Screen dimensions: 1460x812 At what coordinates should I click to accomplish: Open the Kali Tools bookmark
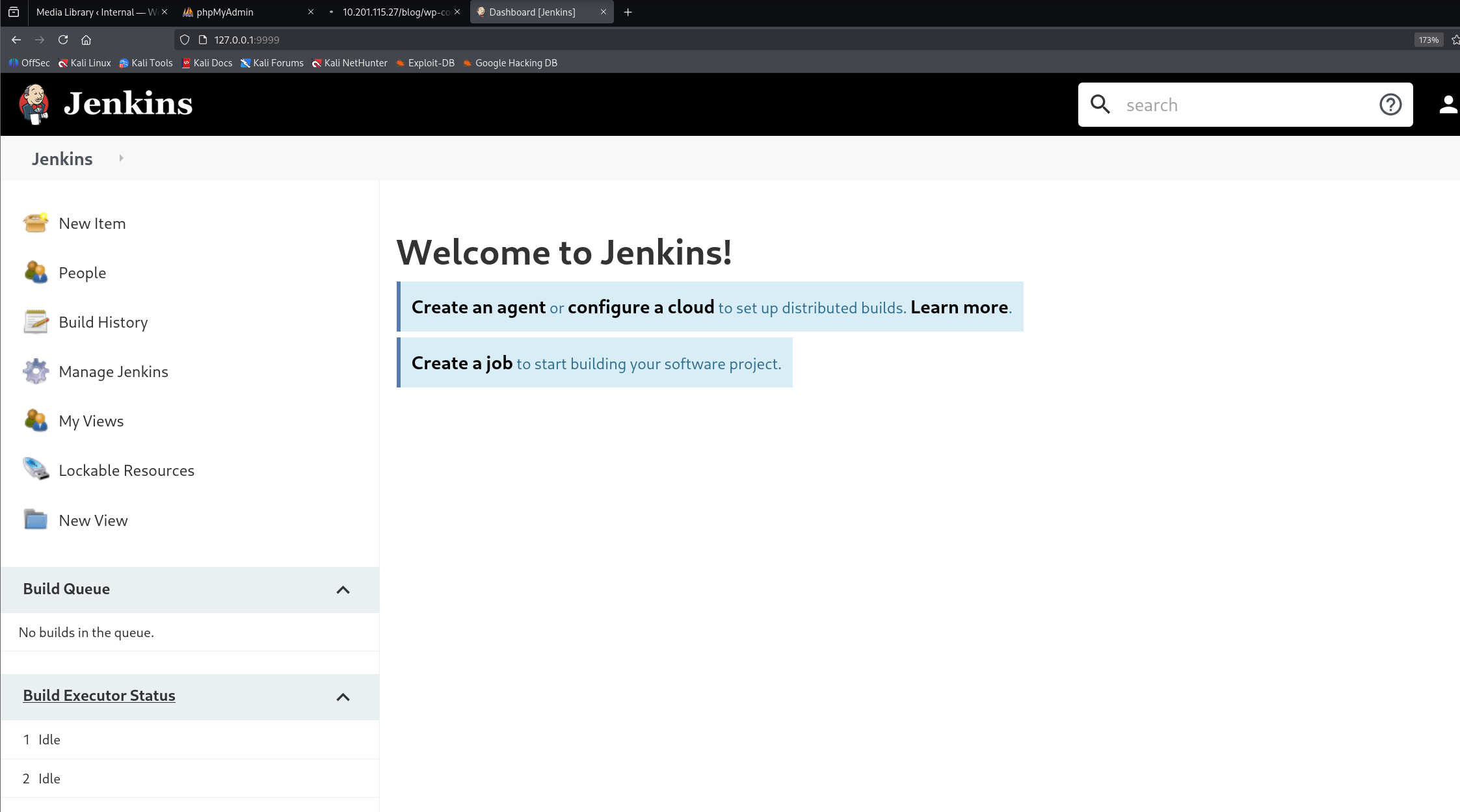pos(146,63)
